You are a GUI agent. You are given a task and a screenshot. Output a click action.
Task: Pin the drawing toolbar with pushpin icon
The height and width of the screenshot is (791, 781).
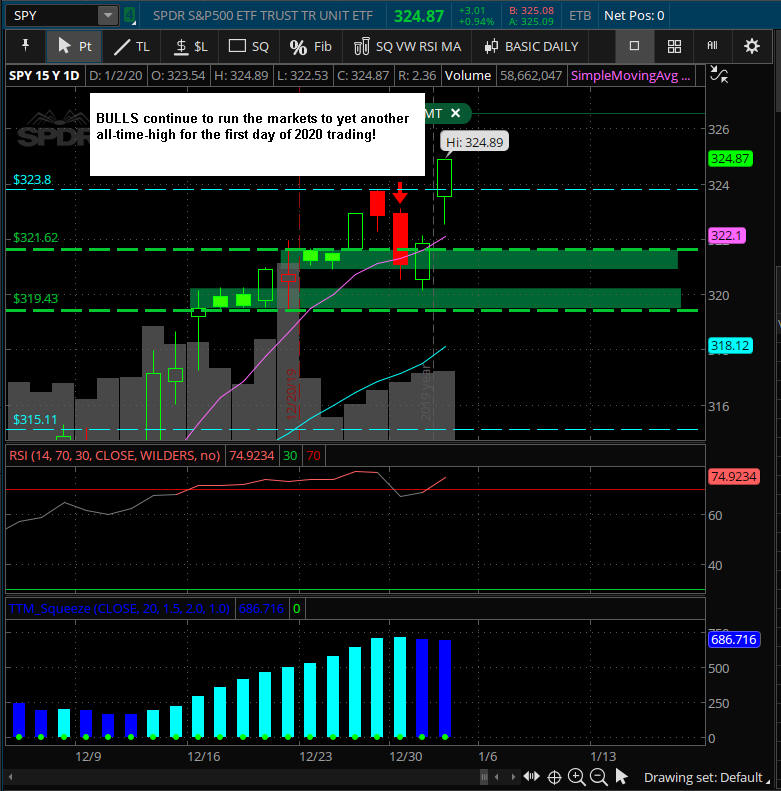pos(24,46)
